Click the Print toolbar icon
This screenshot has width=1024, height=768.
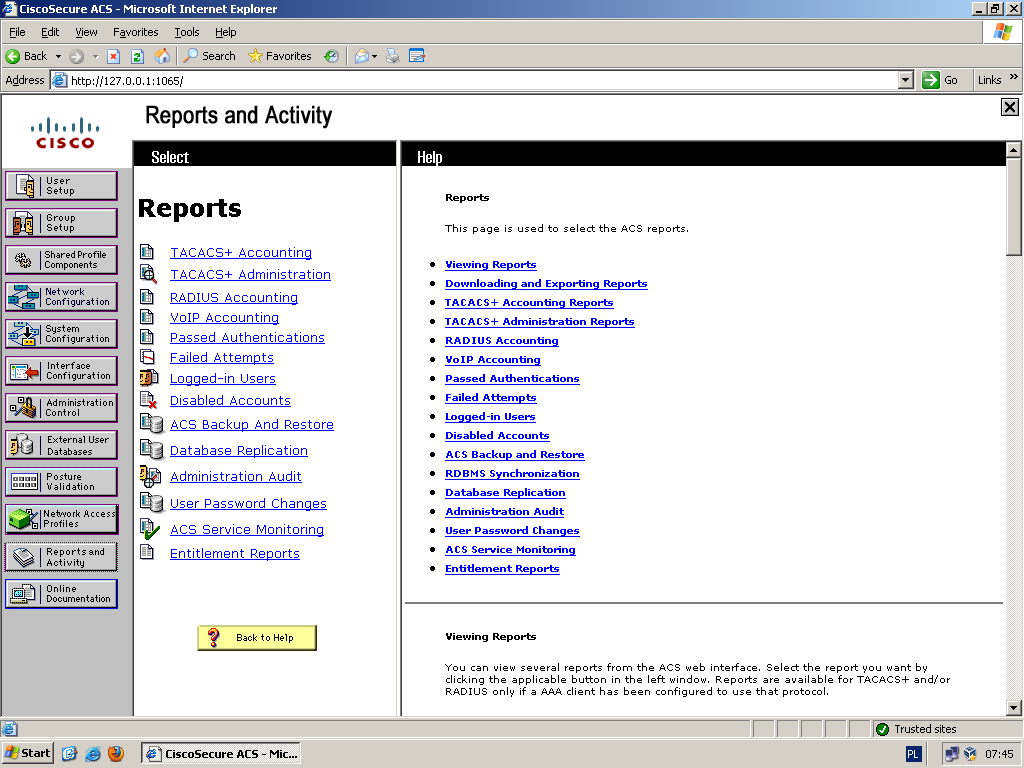392,56
